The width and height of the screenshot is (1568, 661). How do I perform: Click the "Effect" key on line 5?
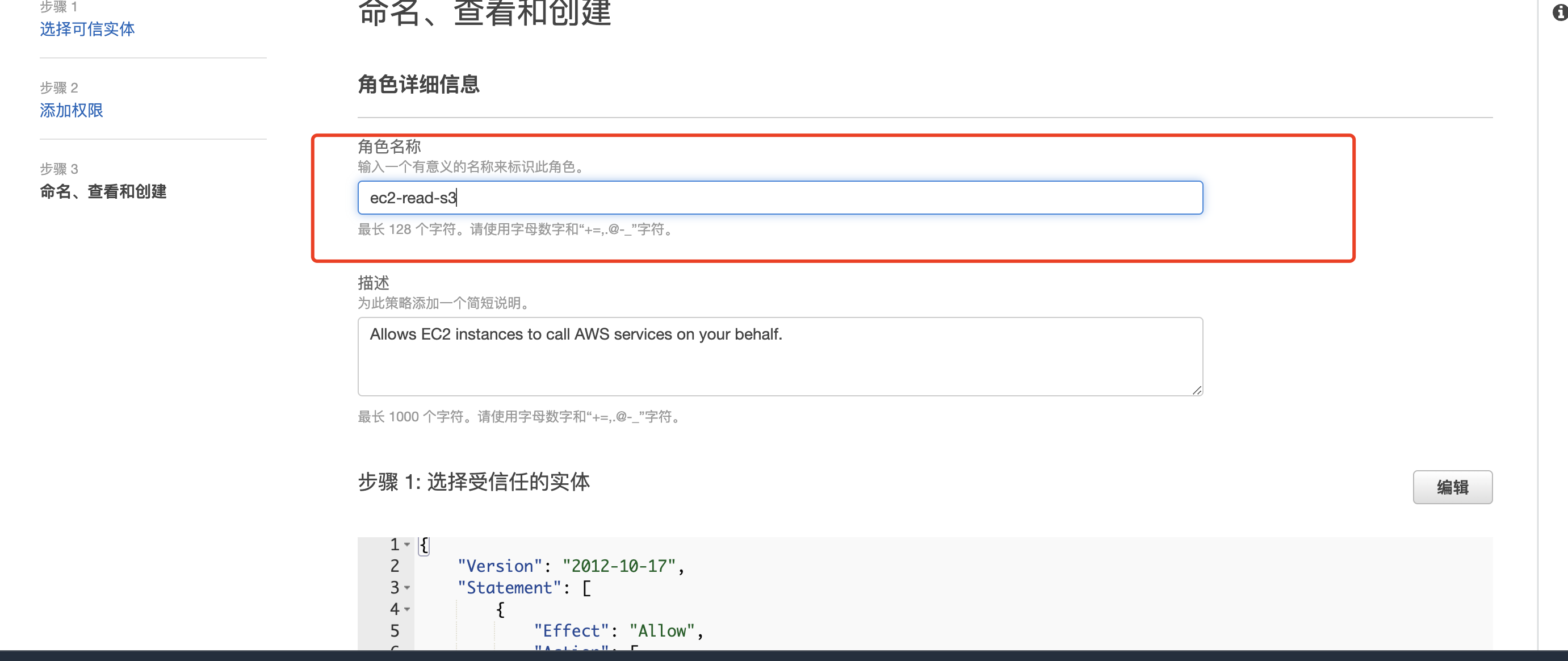click(x=571, y=630)
